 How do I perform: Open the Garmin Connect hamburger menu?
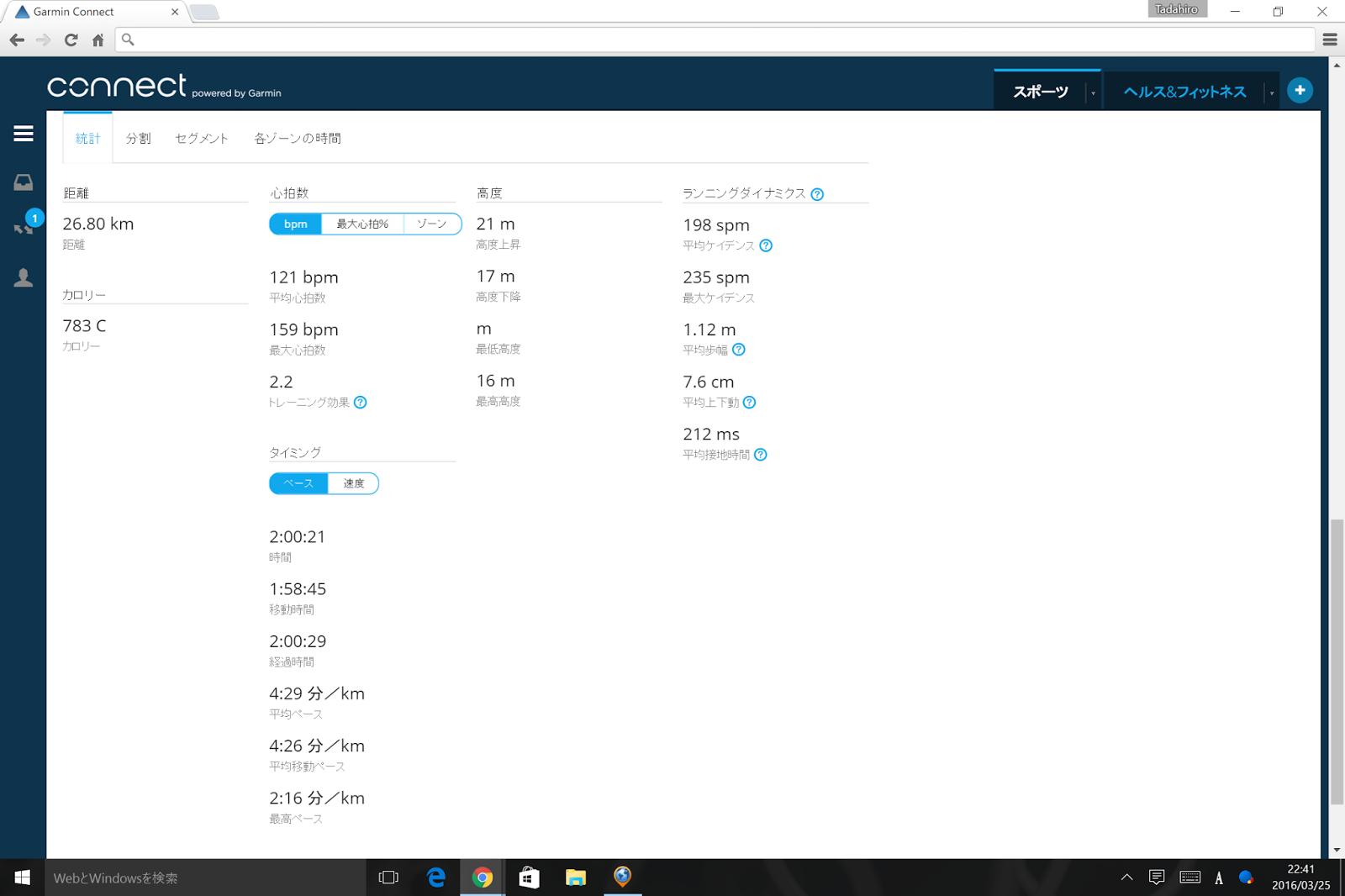click(x=24, y=134)
